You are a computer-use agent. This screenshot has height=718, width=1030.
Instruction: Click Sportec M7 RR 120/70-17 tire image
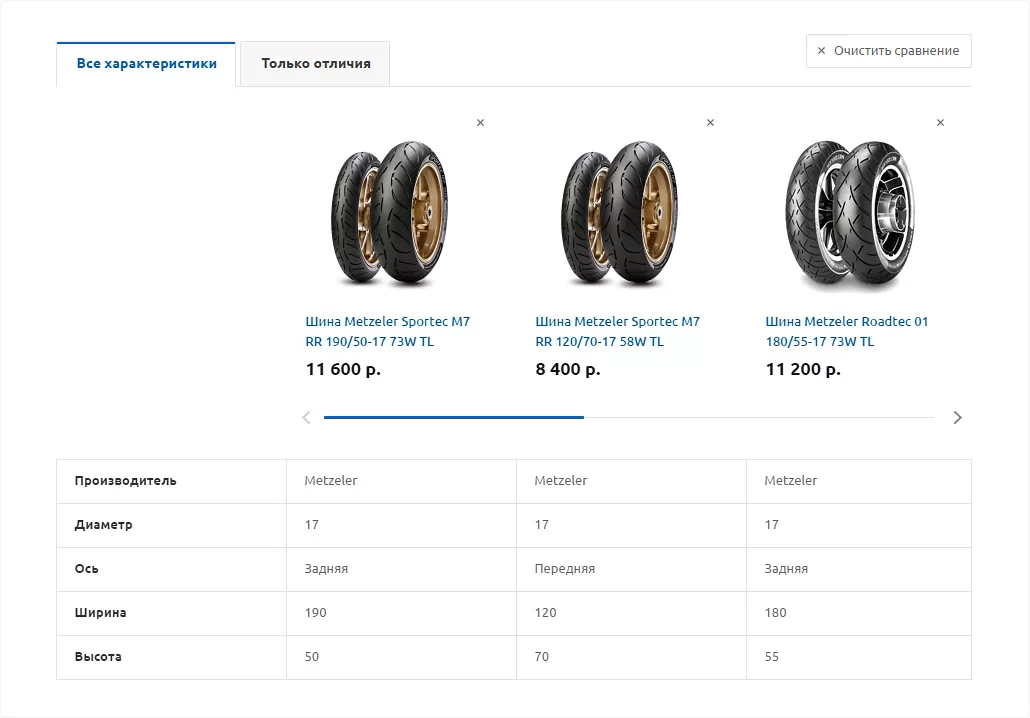pos(619,213)
